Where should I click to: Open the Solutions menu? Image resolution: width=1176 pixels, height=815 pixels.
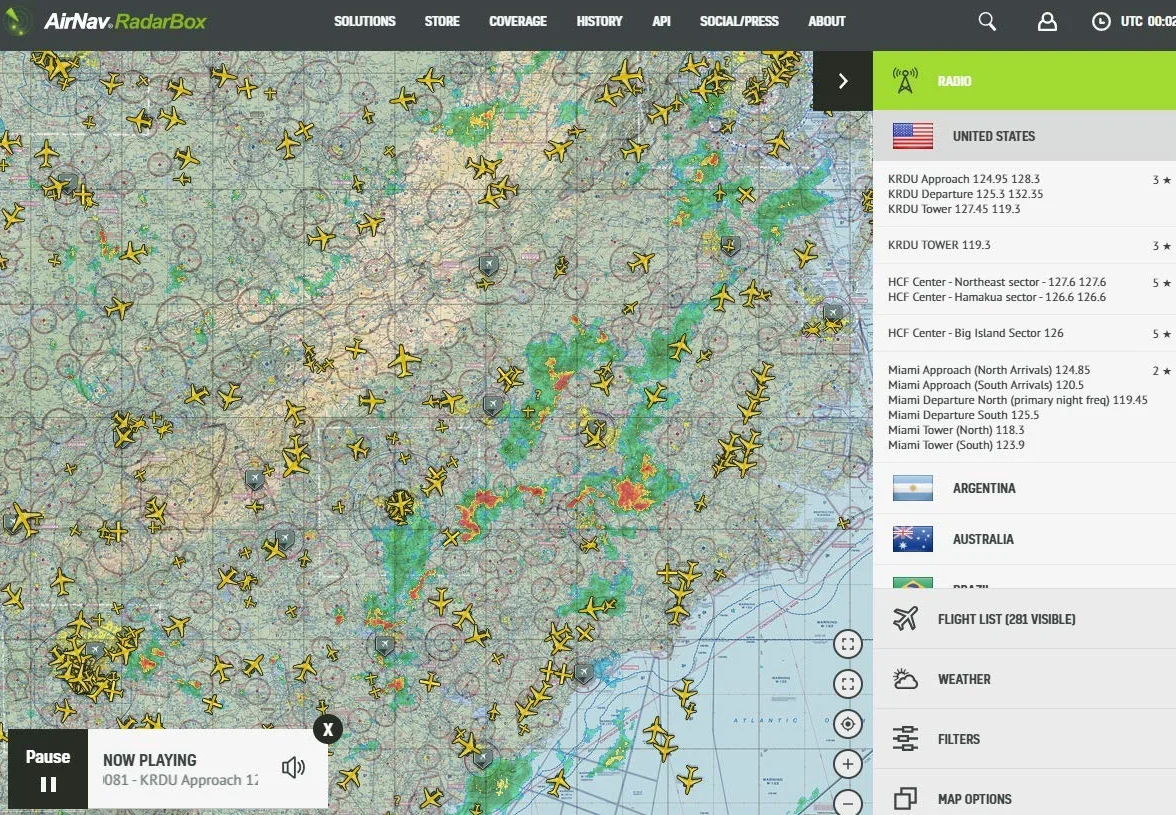[x=364, y=21]
